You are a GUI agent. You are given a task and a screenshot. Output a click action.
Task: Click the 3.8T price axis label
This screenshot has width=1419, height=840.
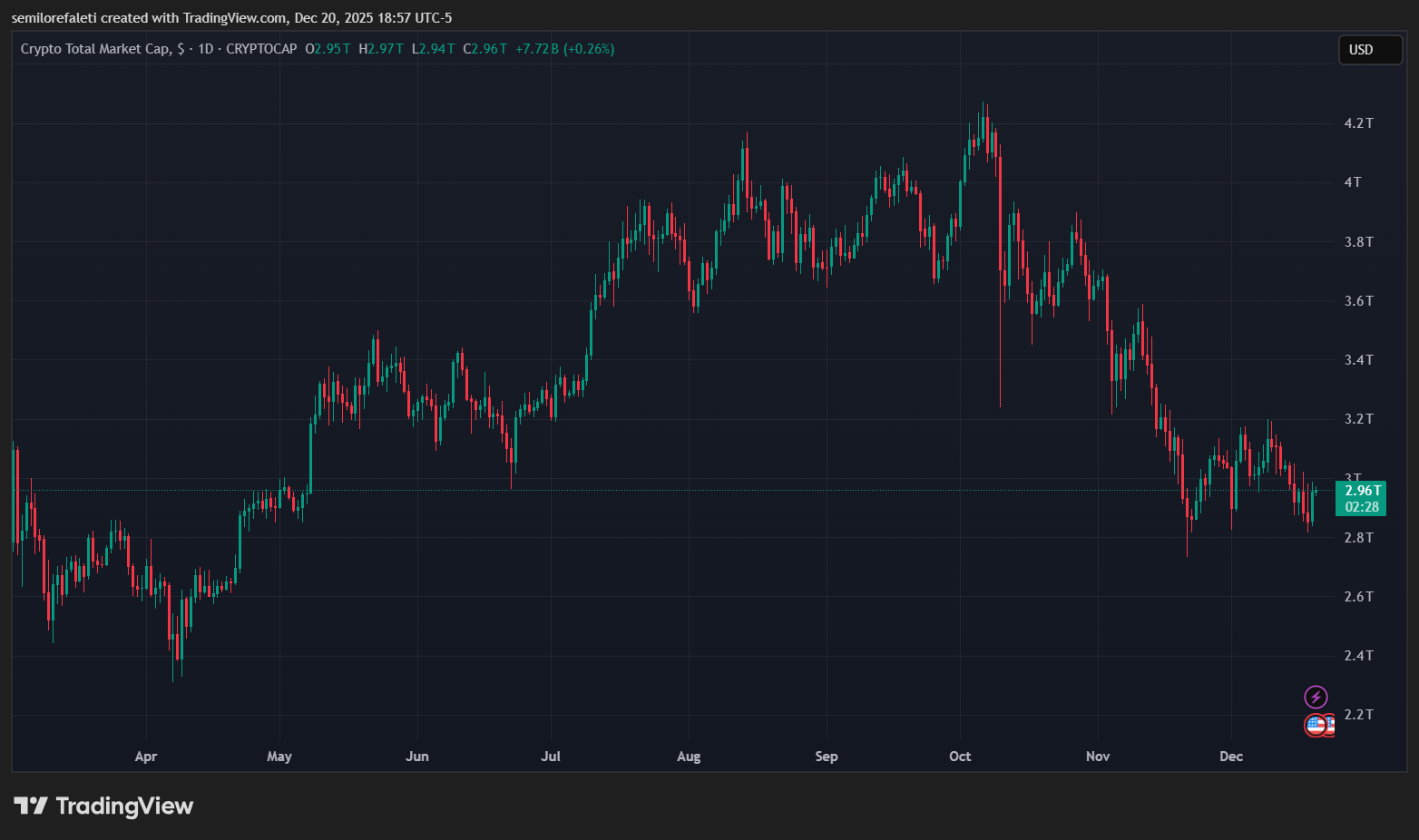tap(1359, 242)
